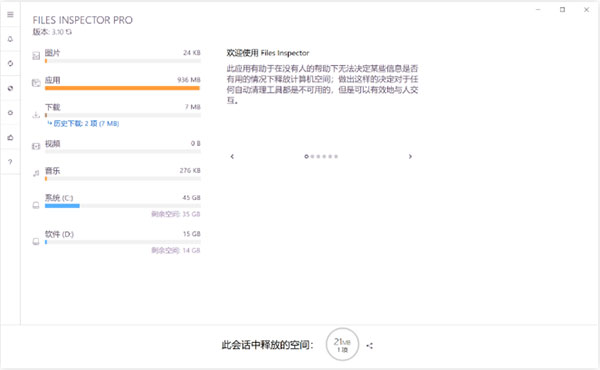Click the 音乐 usage bar
Image resolution: width=600 pixels, height=370 pixels.
pyautogui.click(x=122, y=179)
